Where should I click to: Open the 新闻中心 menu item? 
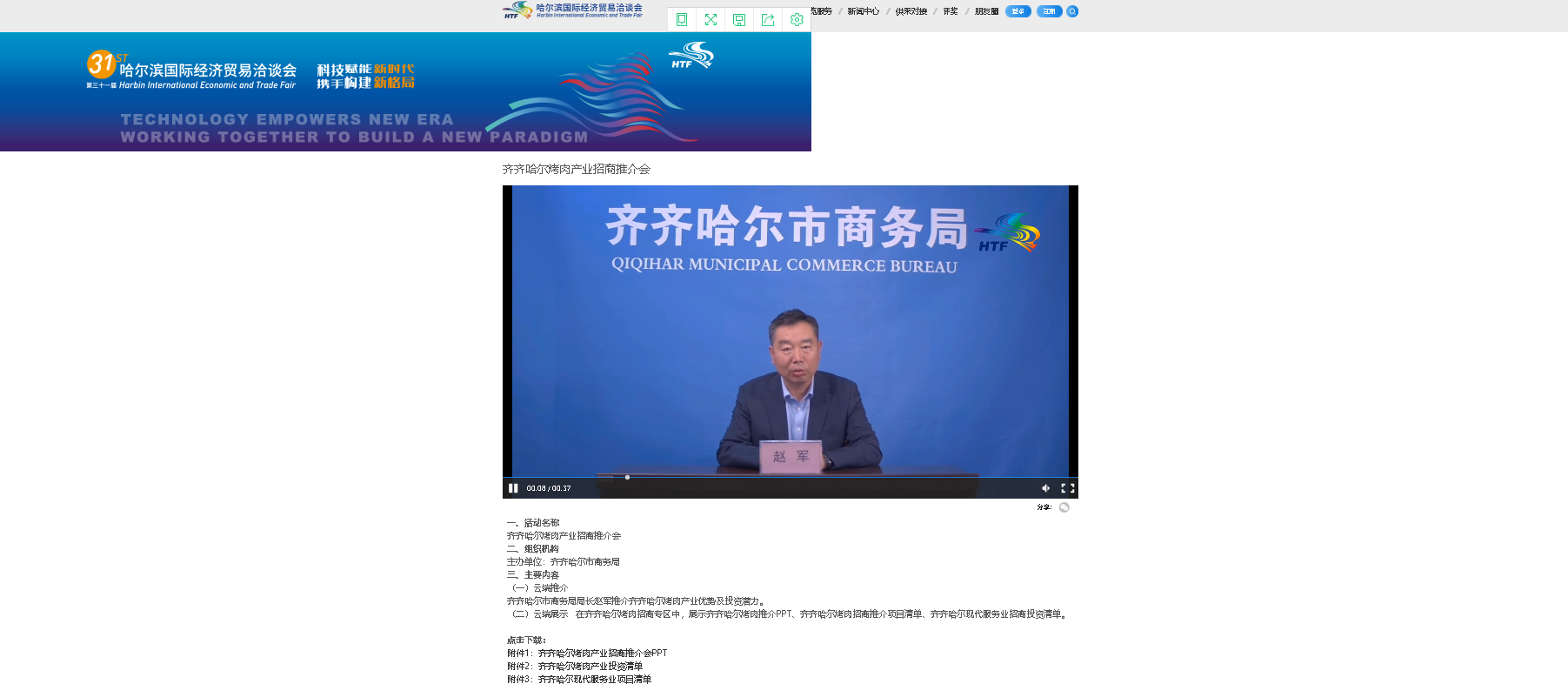(x=863, y=11)
